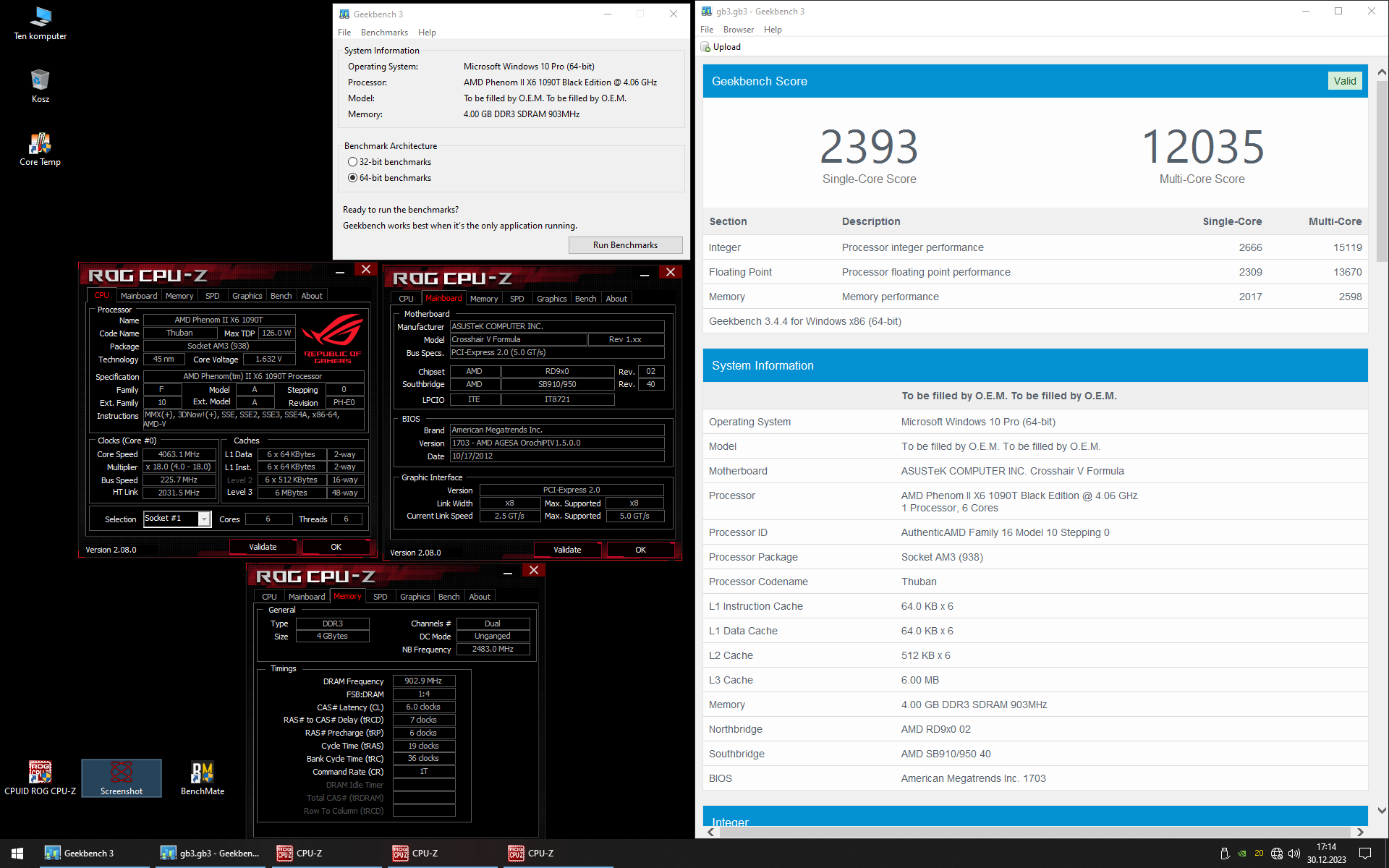Switch to second CPU-Z taskbar item
Viewport: 1389px width, 868px height.
pyautogui.click(x=441, y=854)
